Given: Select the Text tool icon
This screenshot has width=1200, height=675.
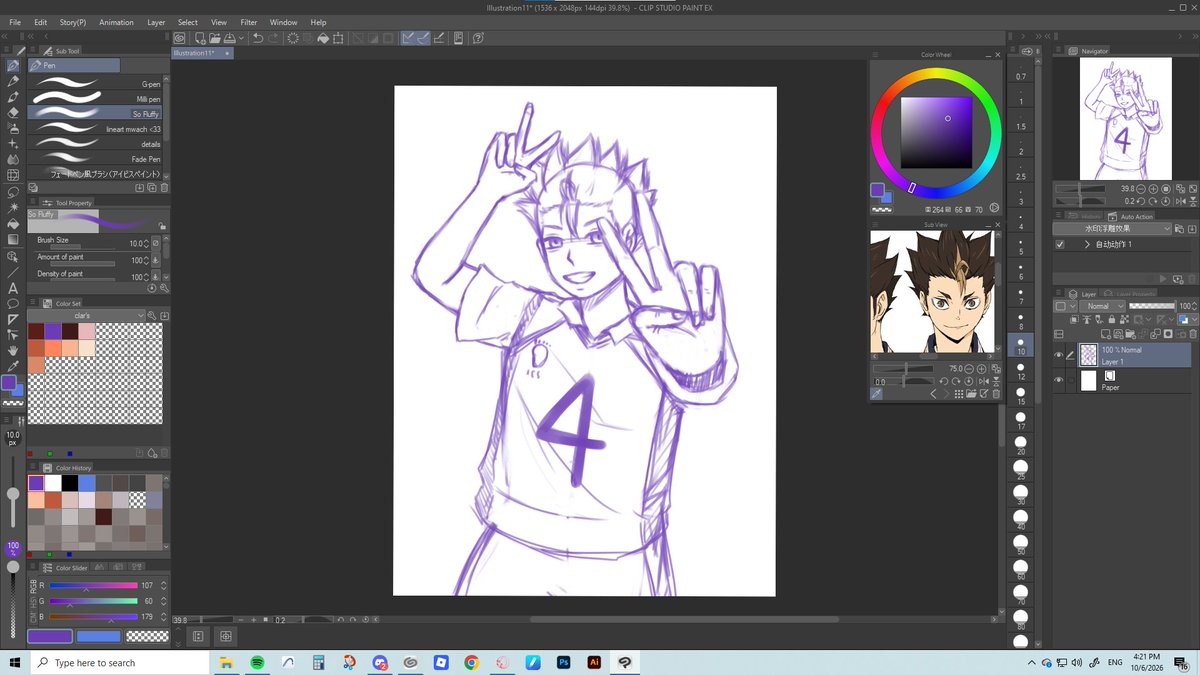Looking at the screenshot, I should coord(13,287).
